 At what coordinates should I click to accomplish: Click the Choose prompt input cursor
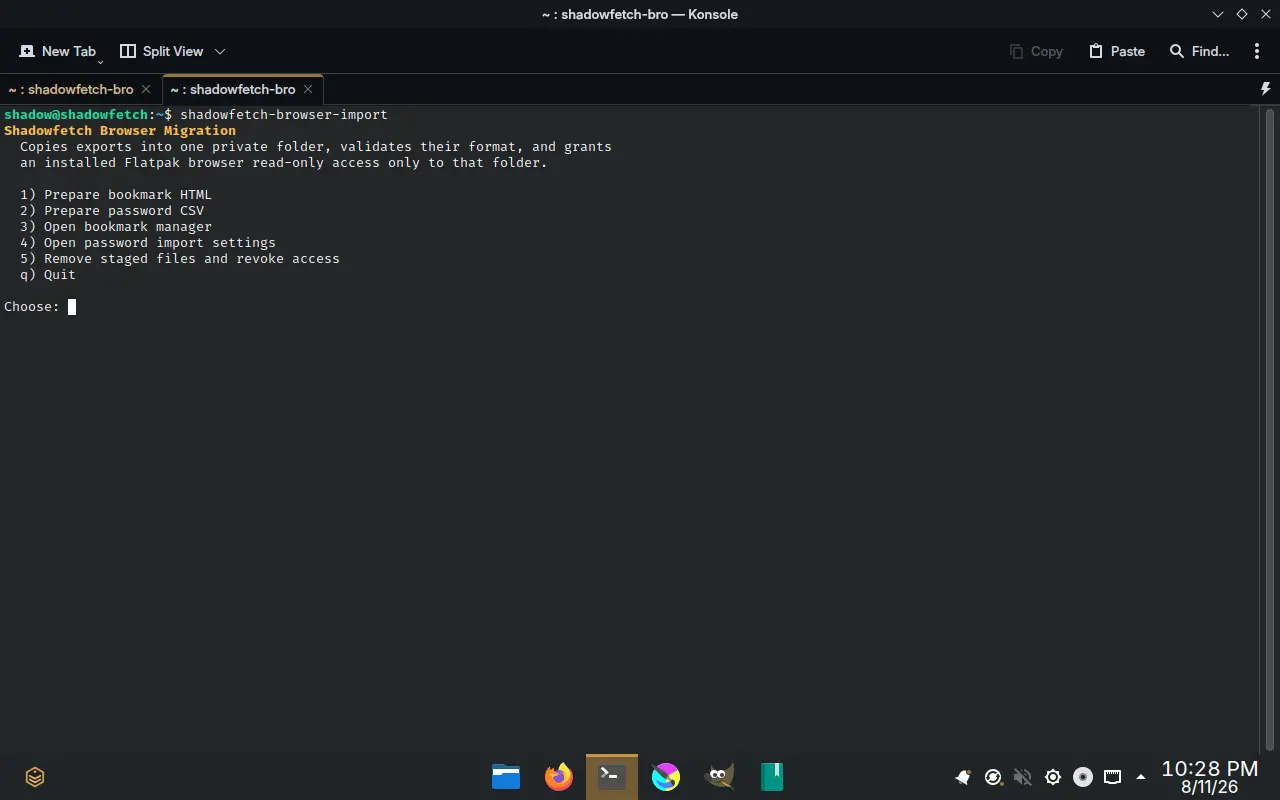(72, 307)
